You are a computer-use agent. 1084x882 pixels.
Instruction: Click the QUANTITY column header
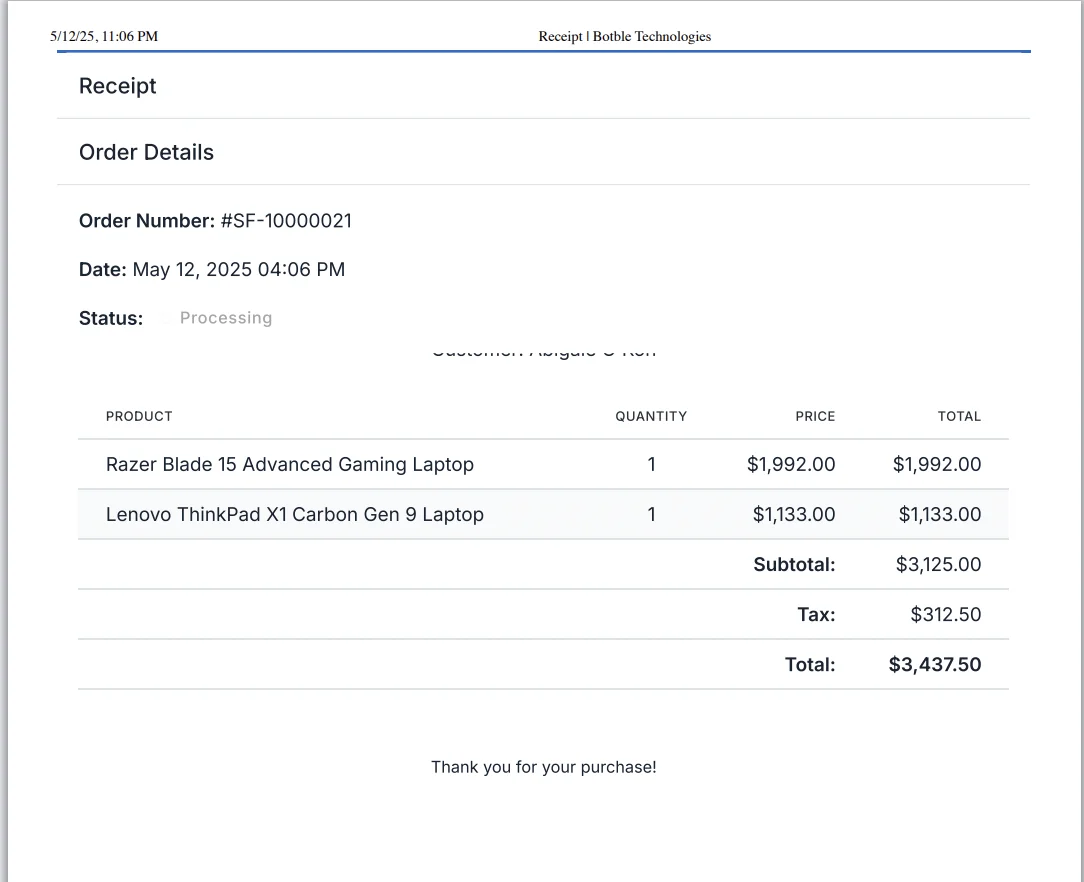pos(651,416)
